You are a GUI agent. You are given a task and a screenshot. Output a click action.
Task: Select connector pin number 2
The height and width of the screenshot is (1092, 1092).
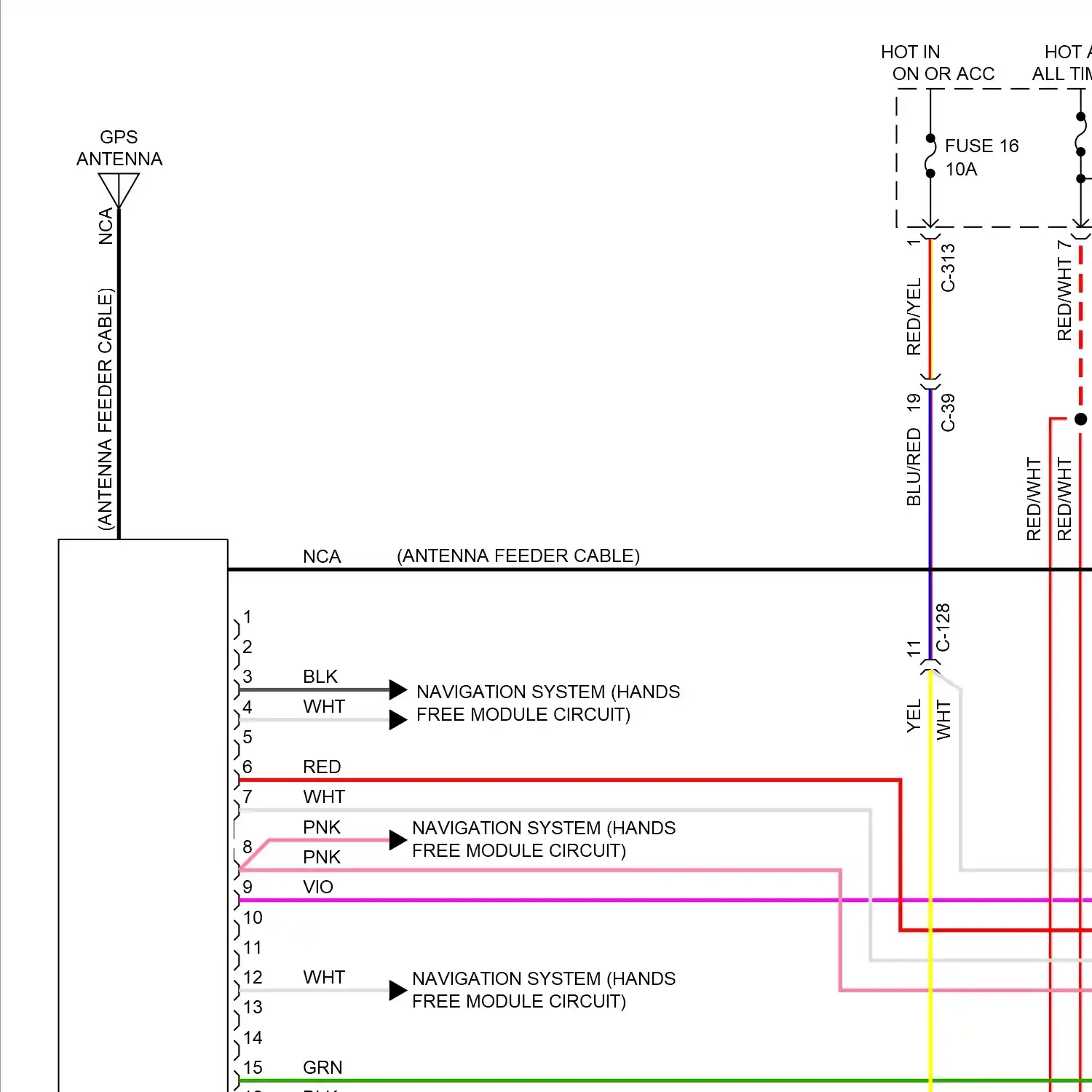click(248, 647)
